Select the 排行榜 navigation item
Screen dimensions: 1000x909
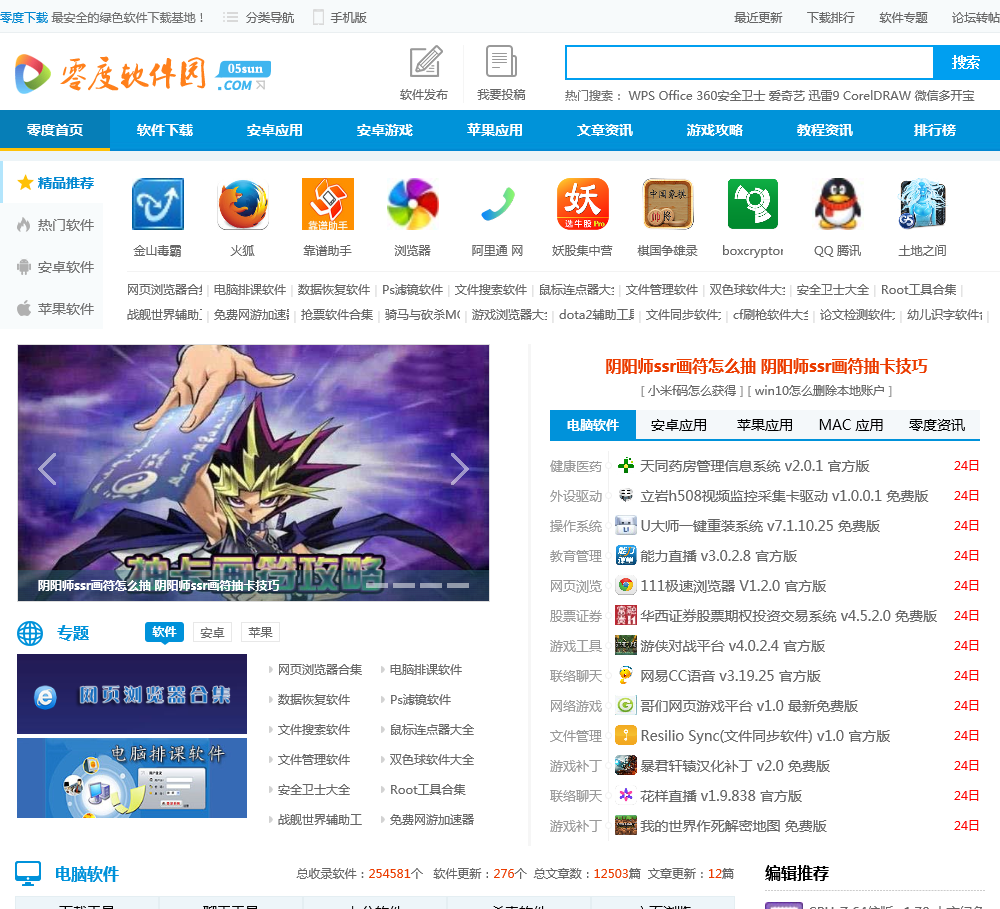point(935,130)
